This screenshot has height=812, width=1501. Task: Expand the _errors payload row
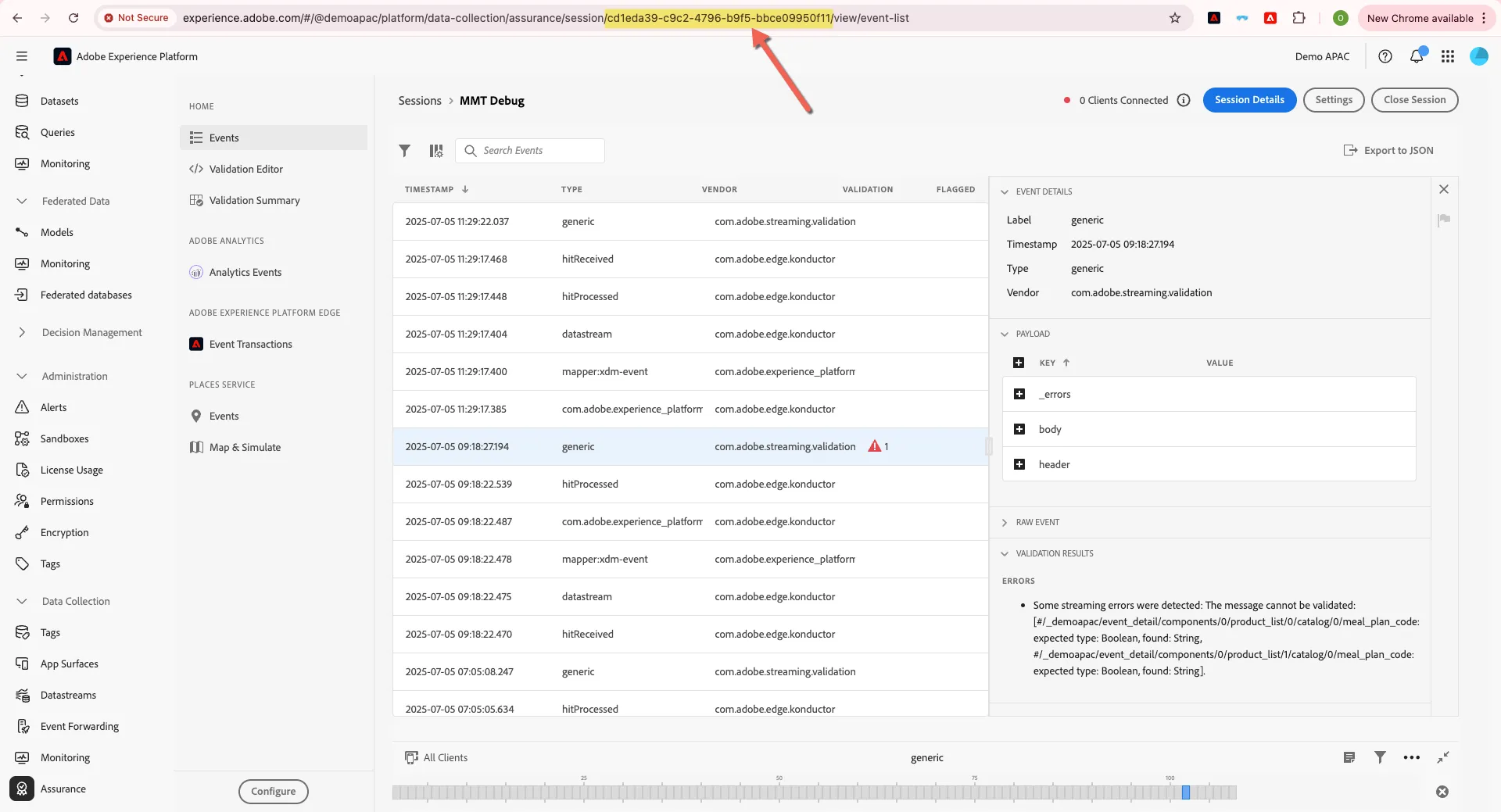(x=1019, y=394)
